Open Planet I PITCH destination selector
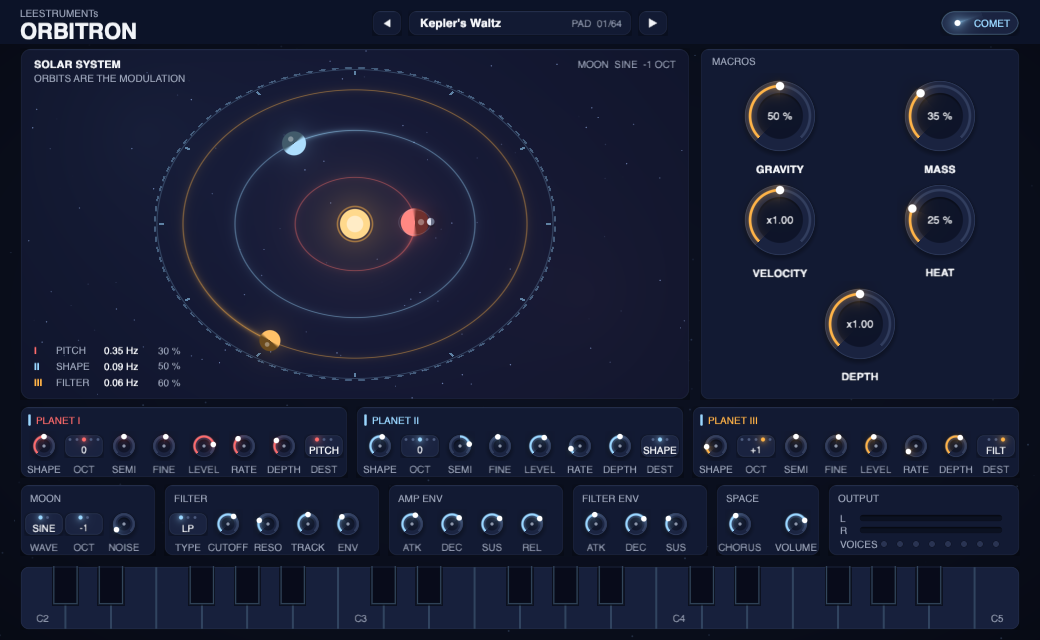Viewport: 1040px width, 640px height. coord(324,446)
